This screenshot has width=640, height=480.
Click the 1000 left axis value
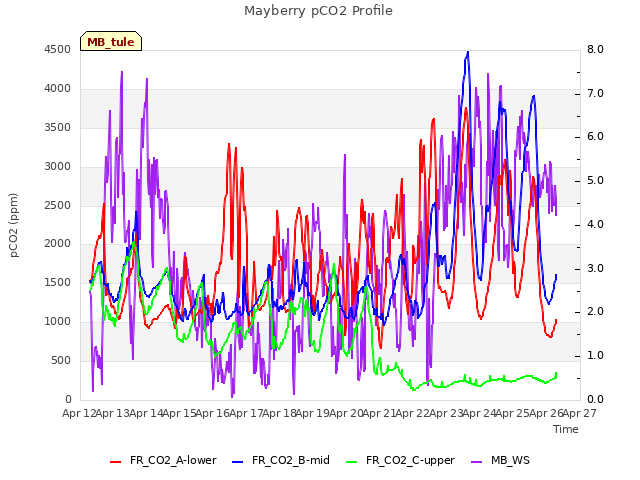[58, 322]
